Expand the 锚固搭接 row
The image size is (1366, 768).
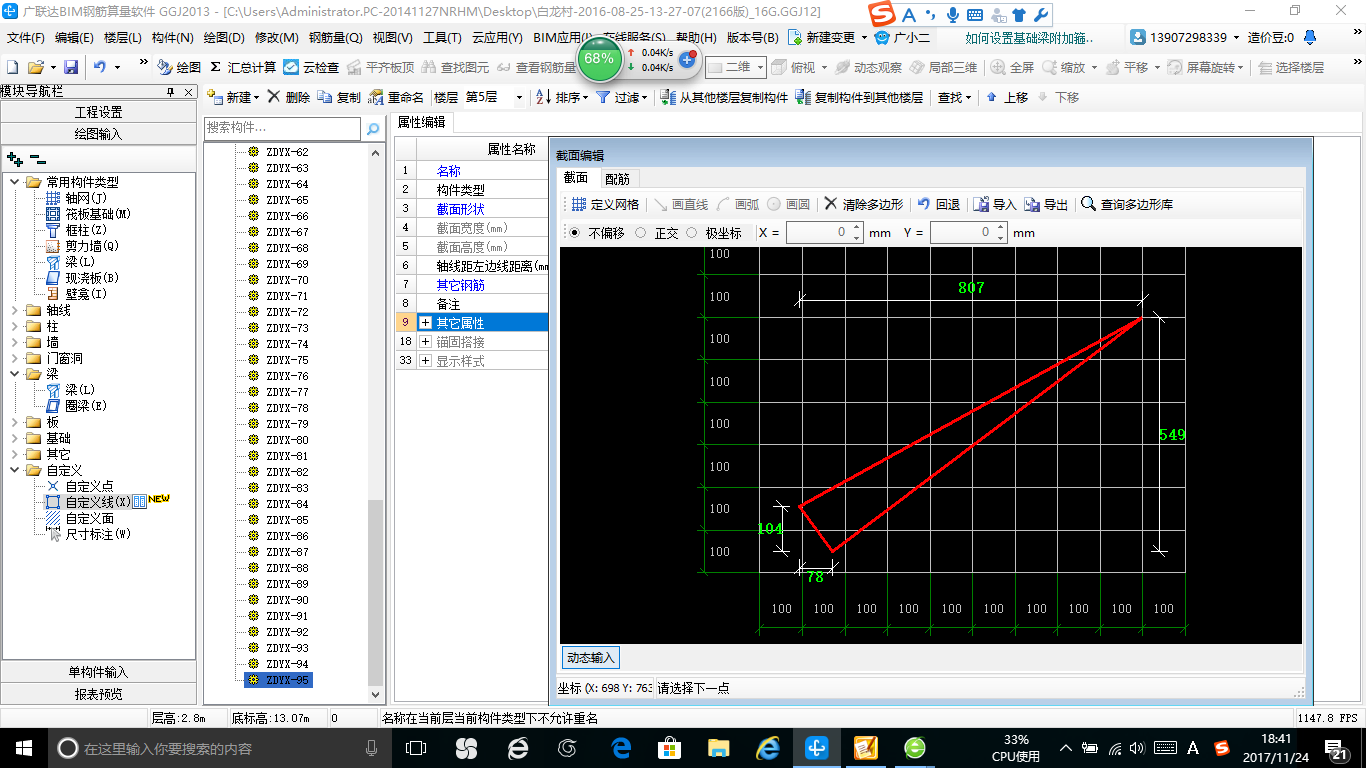[x=425, y=342]
